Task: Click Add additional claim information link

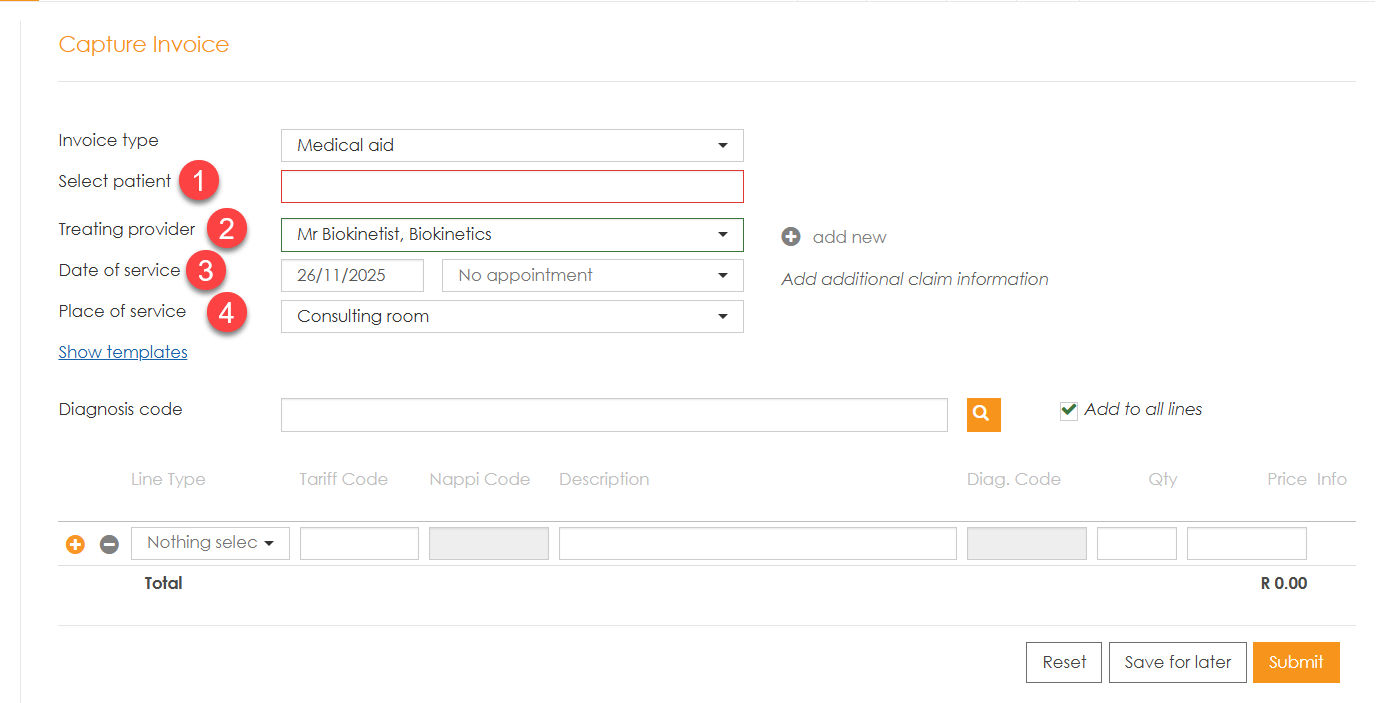Action: coord(914,279)
